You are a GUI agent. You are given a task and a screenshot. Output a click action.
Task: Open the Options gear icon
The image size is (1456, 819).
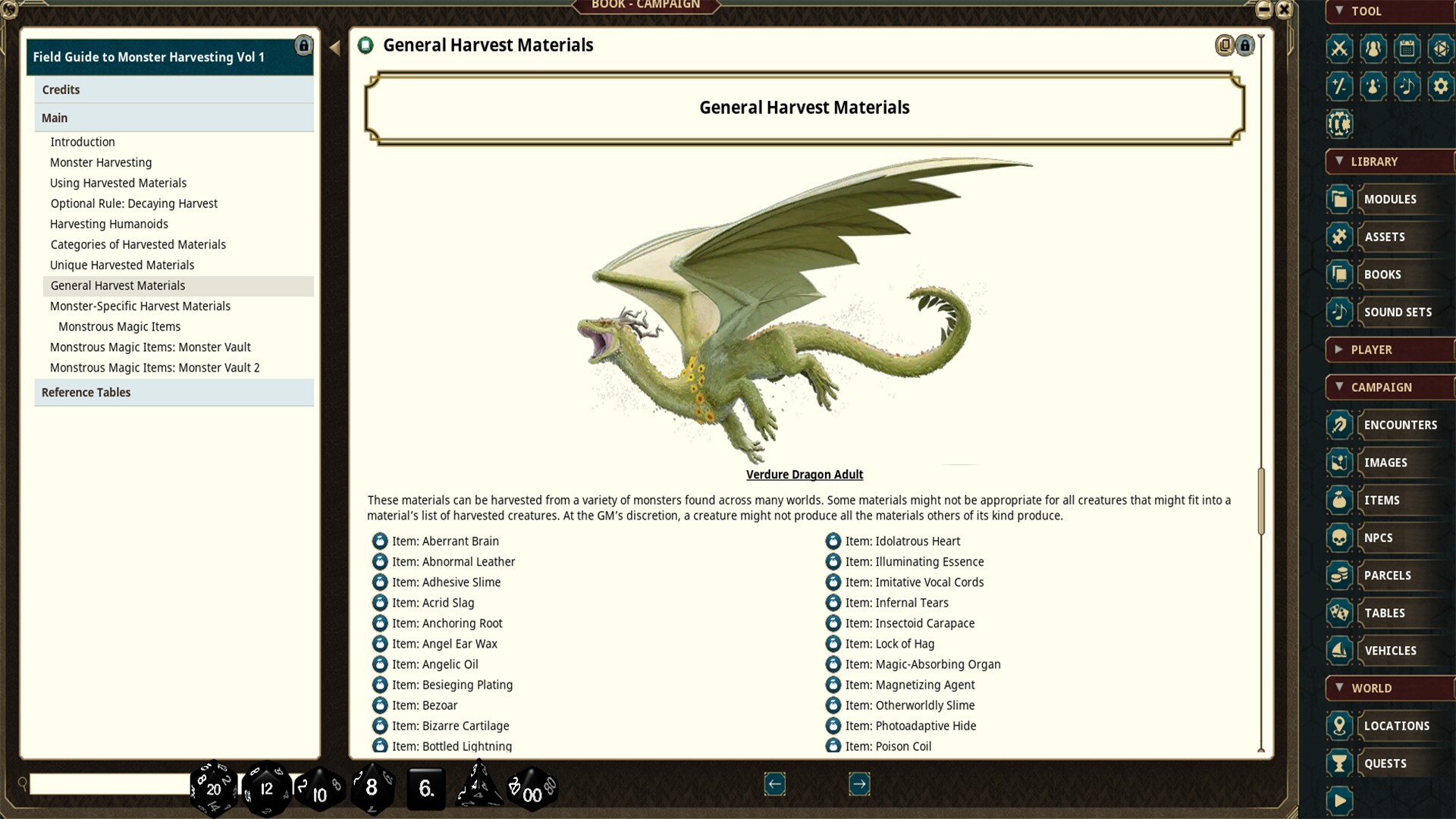(x=1442, y=86)
